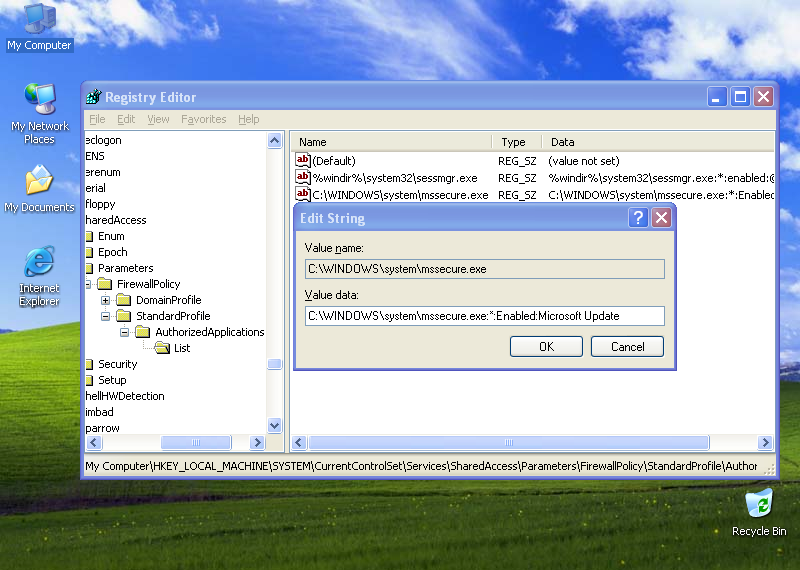The image size is (800, 570).
Task: Launch the Internet Explorer desktop icon
Action: (39, 276)
